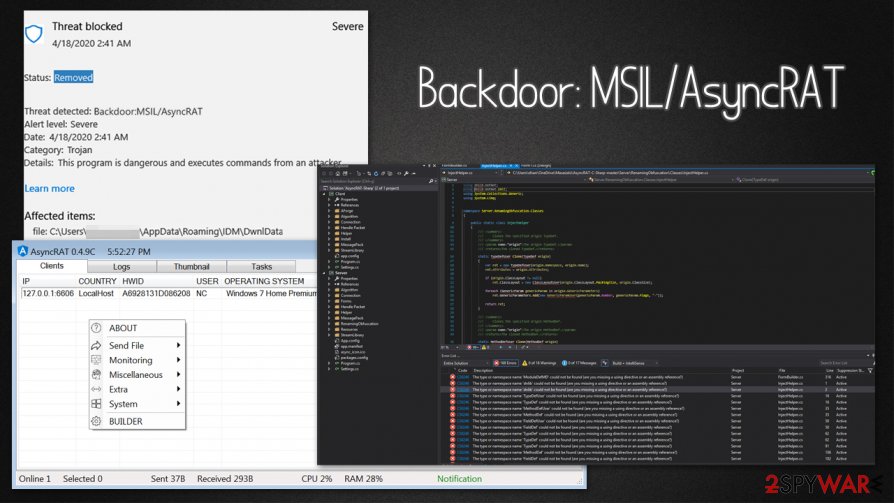Select the RenamingObfuscation folder under Server
The image size is (894, 504).
click(x=359, y=324)
